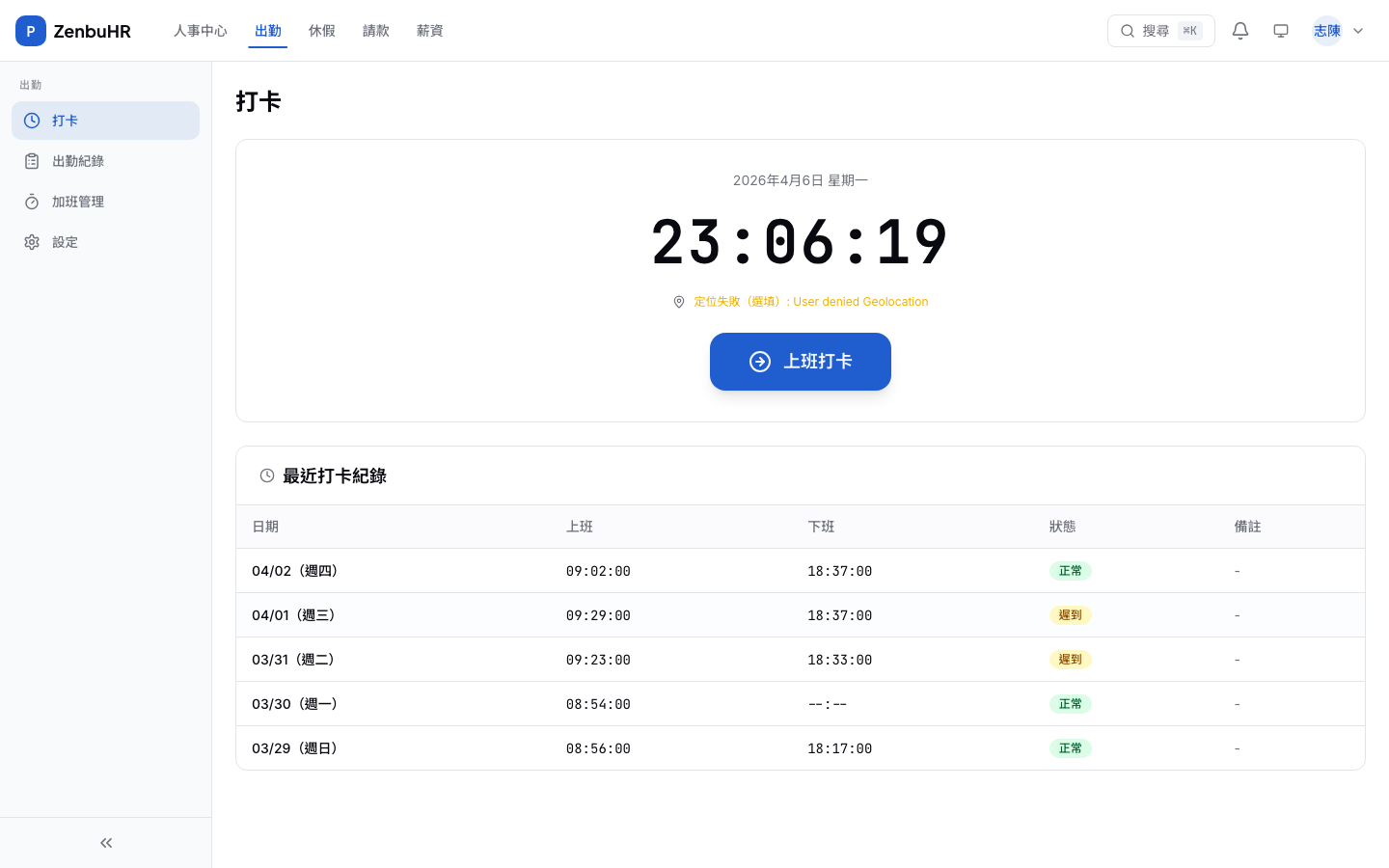Go to the 薪資 tab
The height and width of the screenshot is (868, 1389).
pos(430,31)
